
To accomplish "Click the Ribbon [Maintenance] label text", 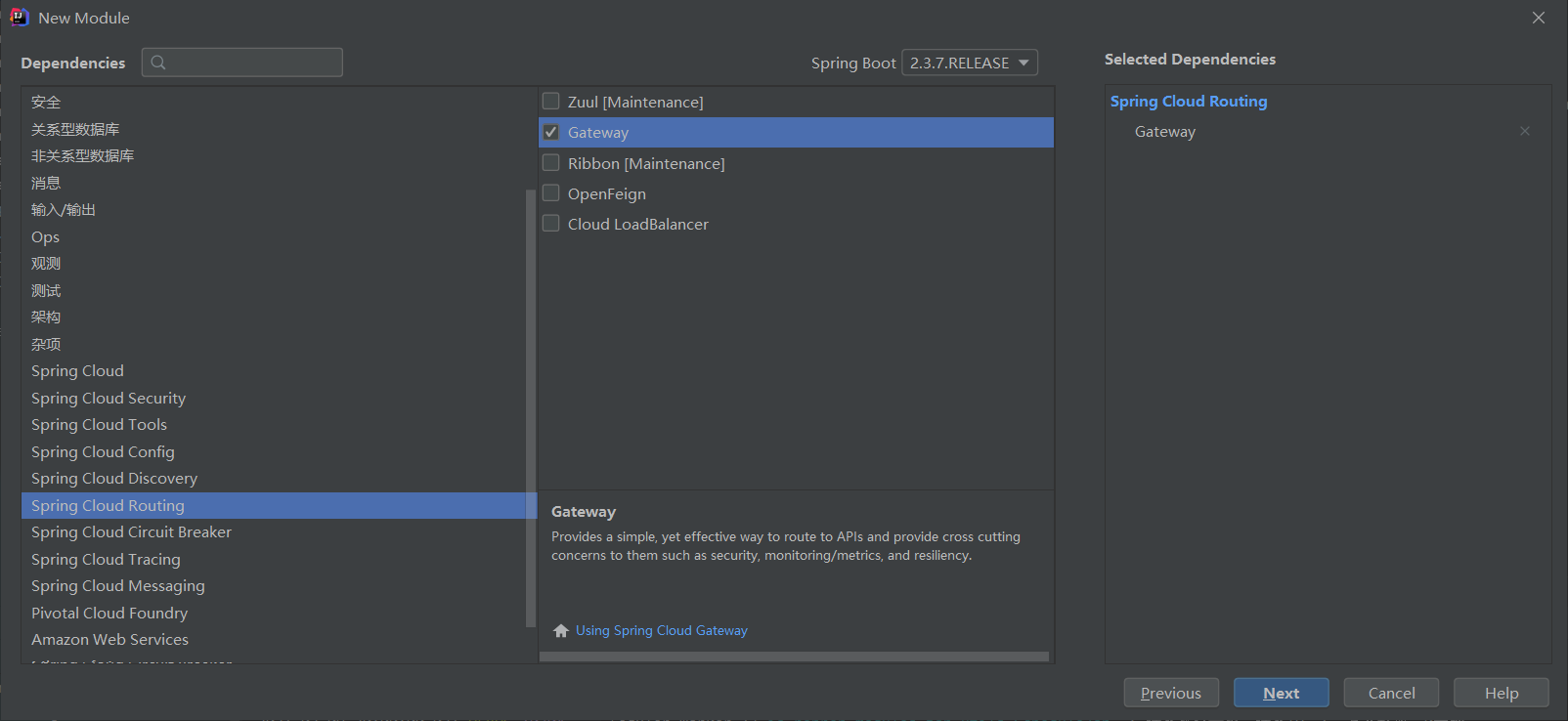I will coord(646,163).
